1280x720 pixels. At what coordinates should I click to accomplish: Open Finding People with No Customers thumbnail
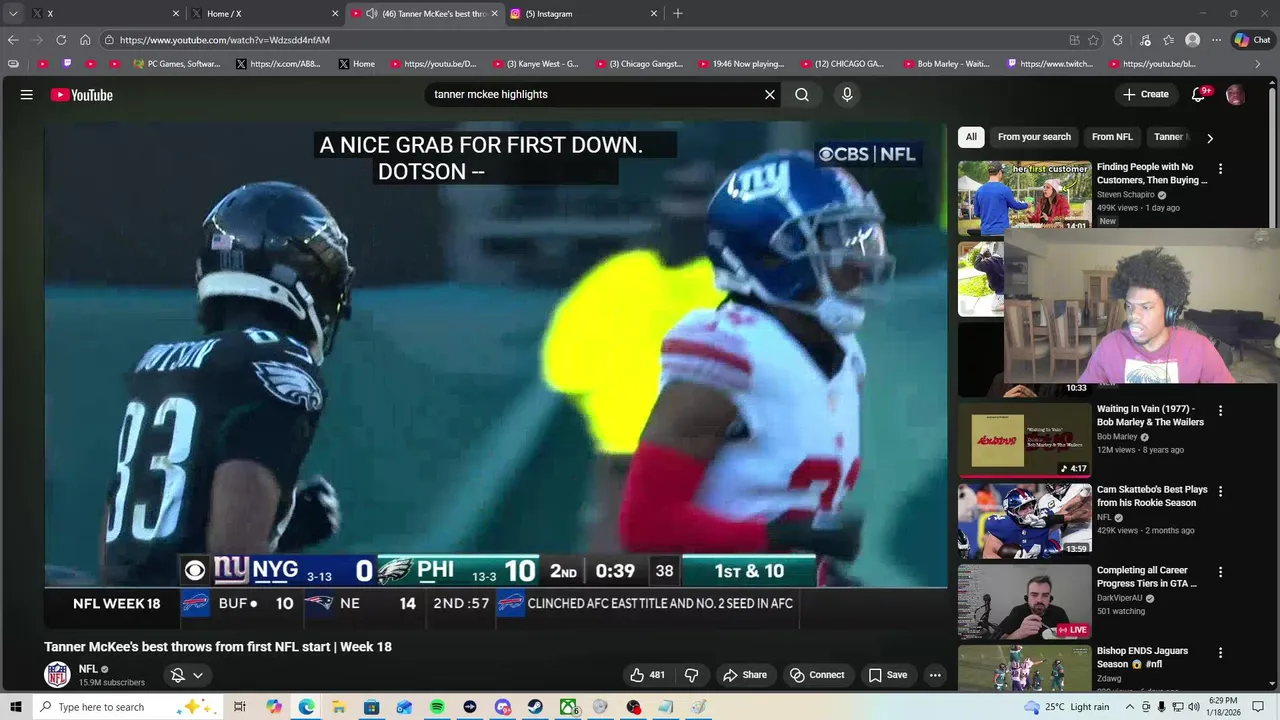1025,198
